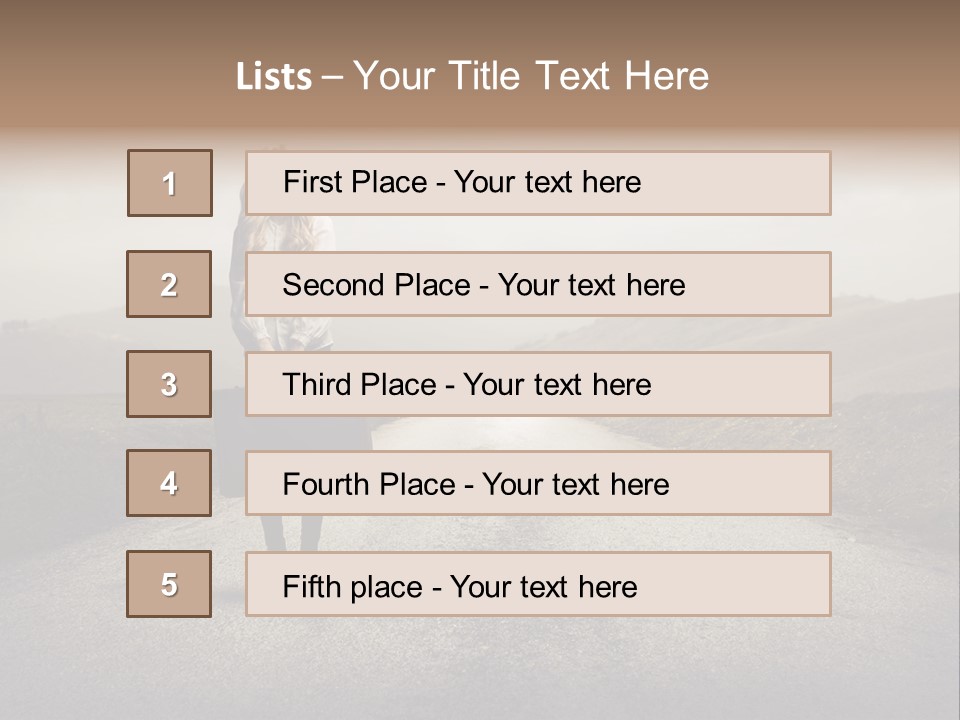Click the word 'Fifth' in list

click(x=312, y=586)
